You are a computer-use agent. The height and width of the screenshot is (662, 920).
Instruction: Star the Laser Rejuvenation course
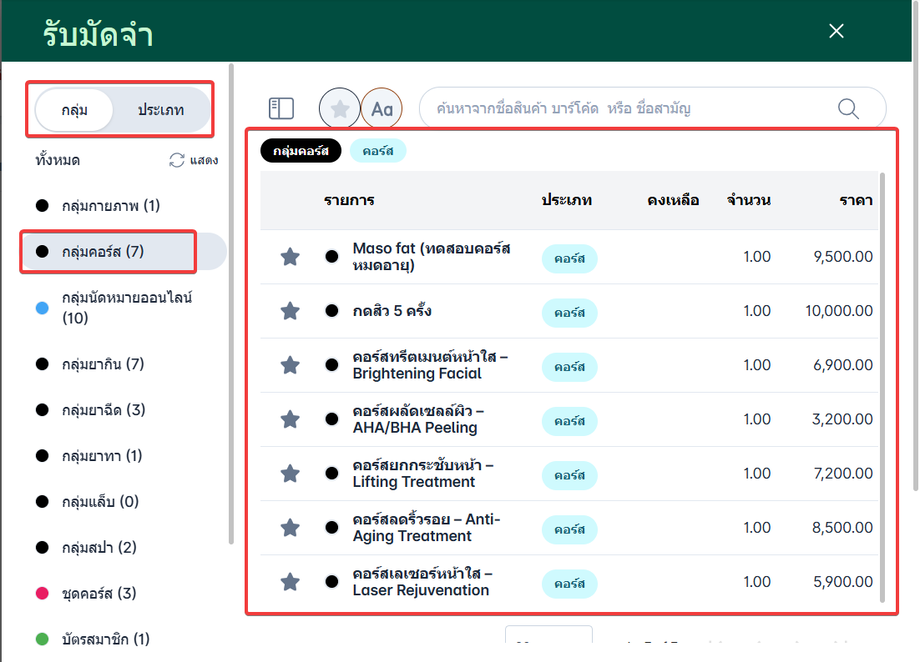coord(290,581)
